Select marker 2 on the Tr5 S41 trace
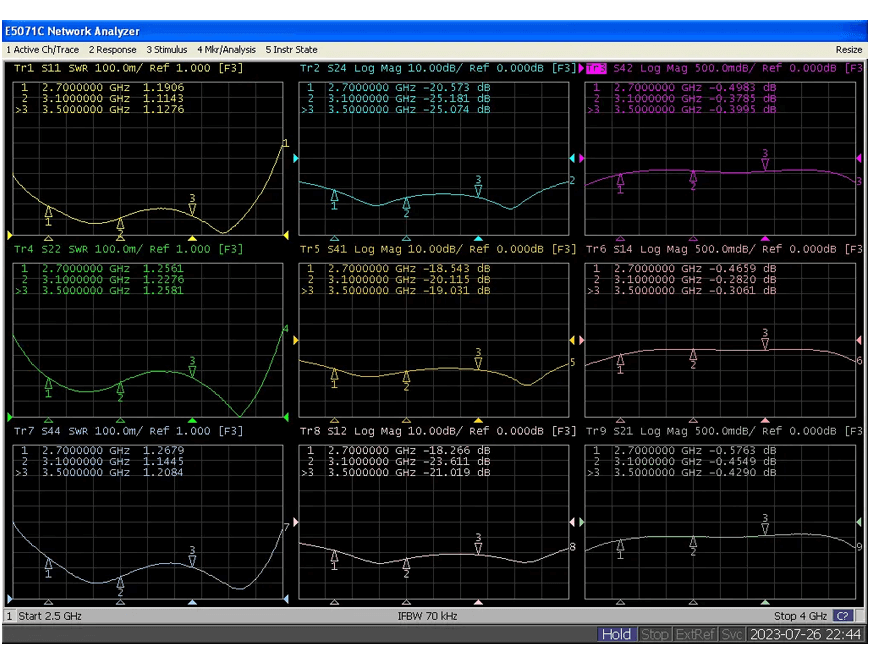 [406, 377]
